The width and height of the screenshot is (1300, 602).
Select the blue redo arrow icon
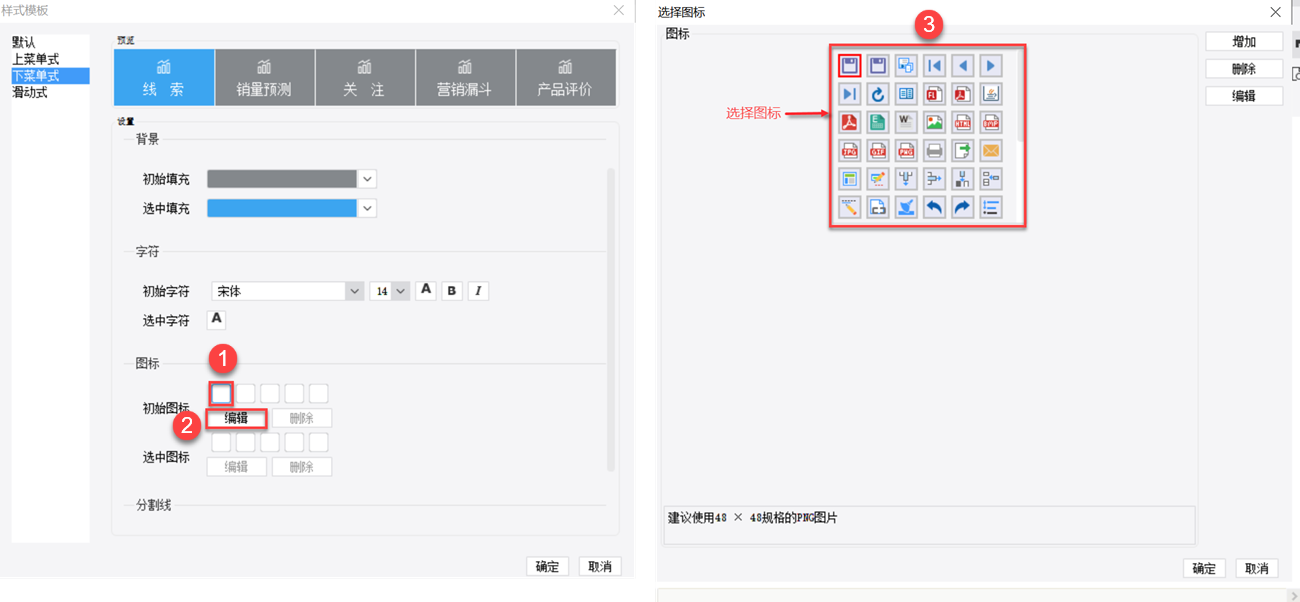(962, 207)
